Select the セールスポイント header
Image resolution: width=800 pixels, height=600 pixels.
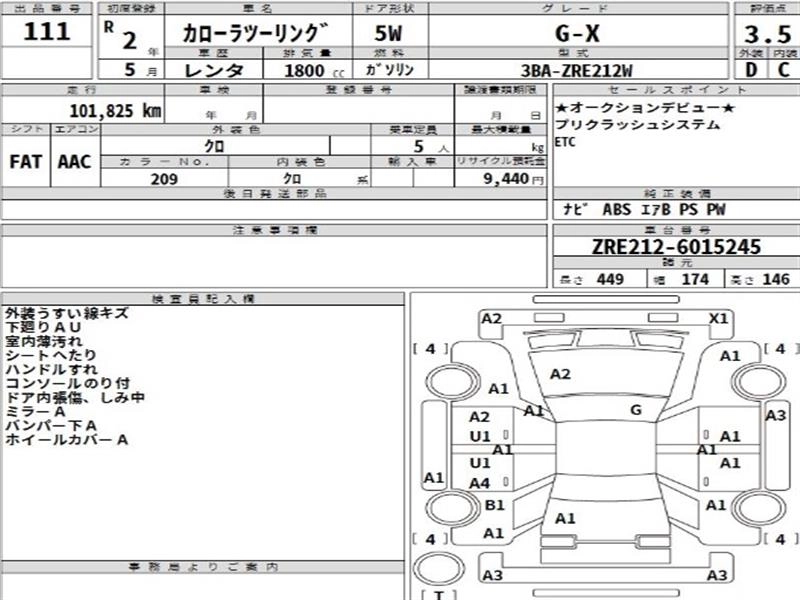coord(677,90)
